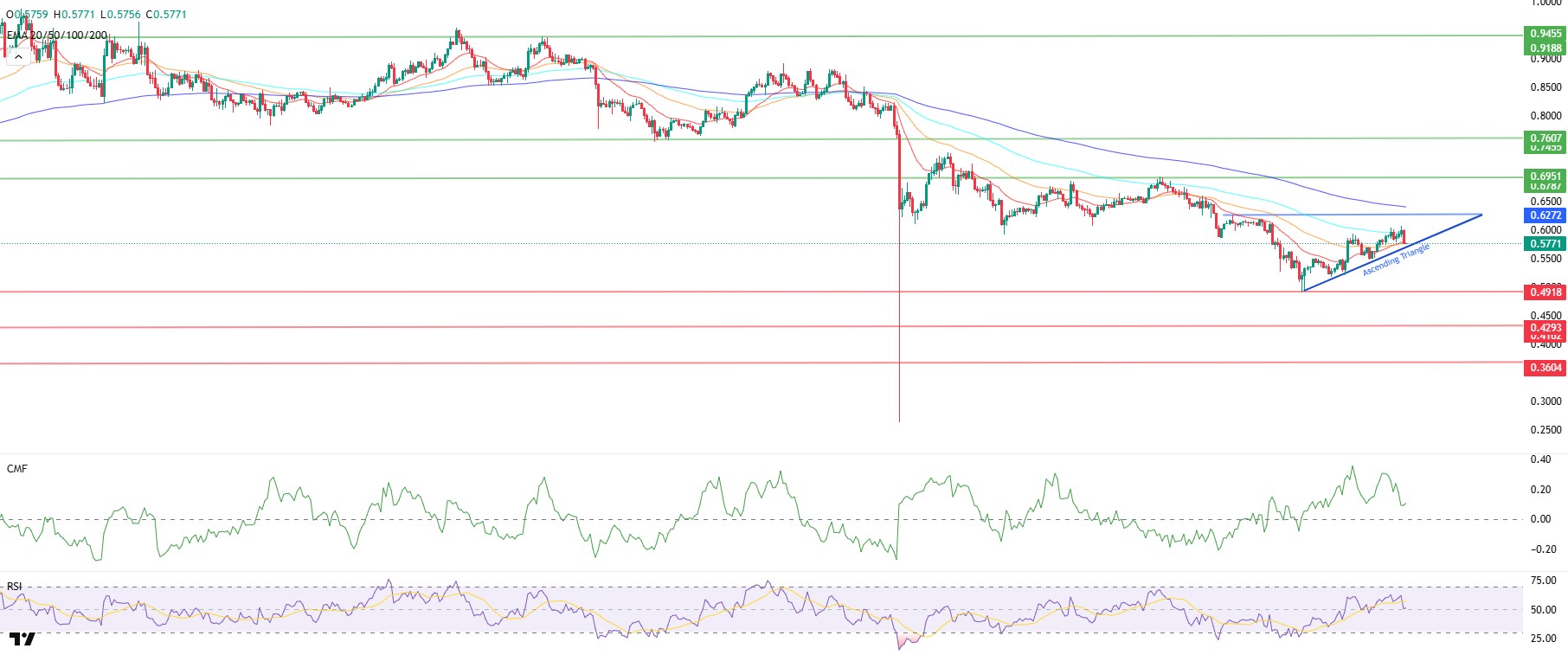Click the 0.6951 green price label

point(1545,177)
